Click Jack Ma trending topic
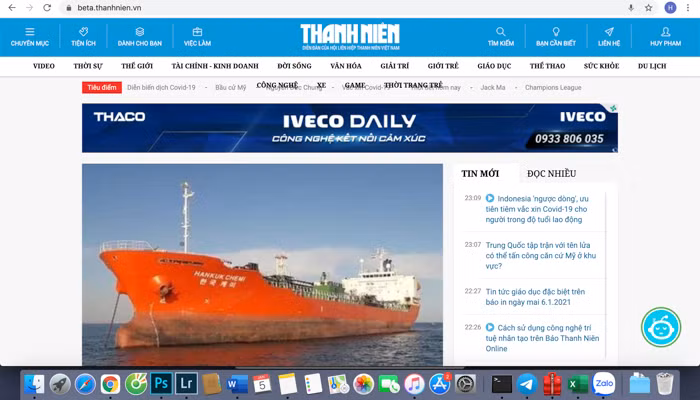Viewport: 700px width, 400px height. 493,88
